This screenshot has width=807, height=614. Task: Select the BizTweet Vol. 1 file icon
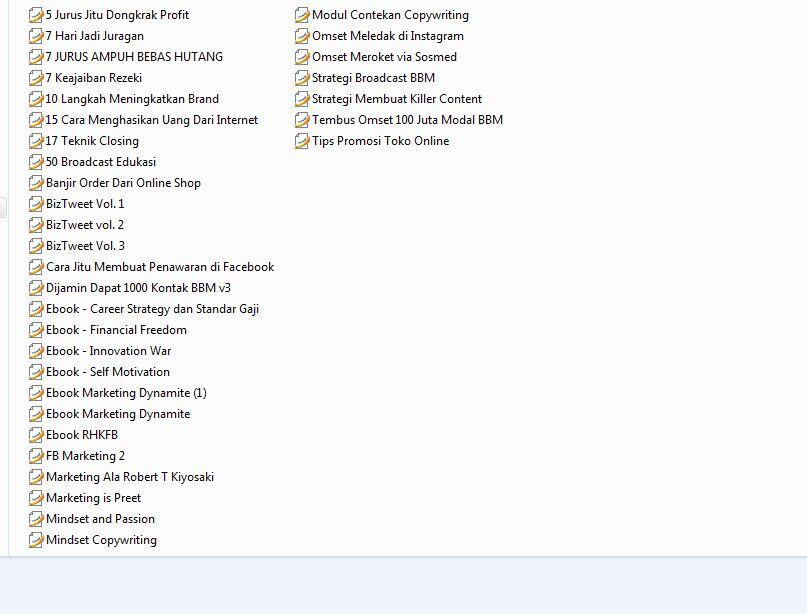pos(36,204)
